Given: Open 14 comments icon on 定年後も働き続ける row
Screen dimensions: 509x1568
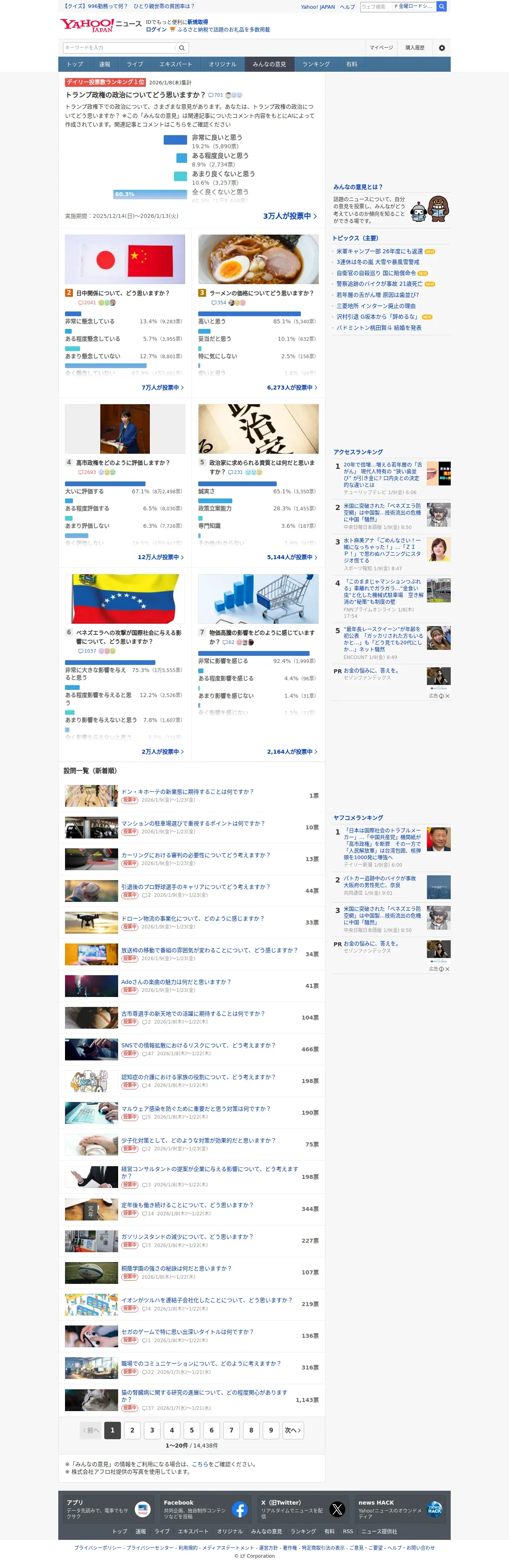Looking at the screenshot, I should pyautogui.click(x=148, y=1213).
